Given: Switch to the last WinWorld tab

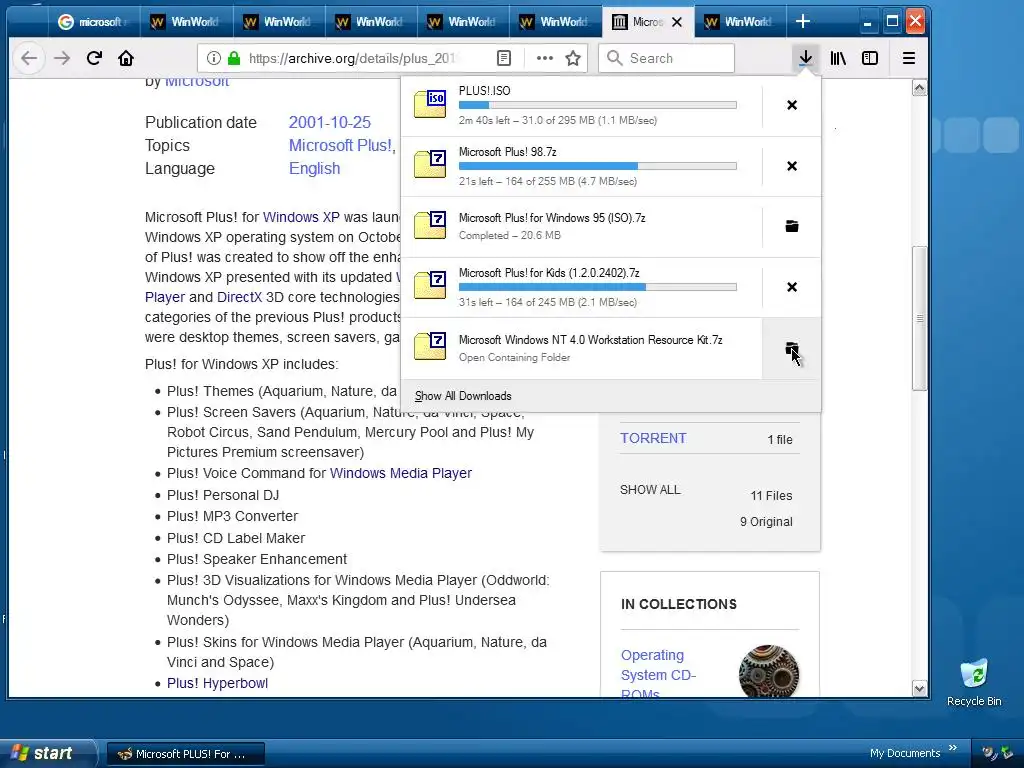Looking at the screenshot, I should coord(739,22).
